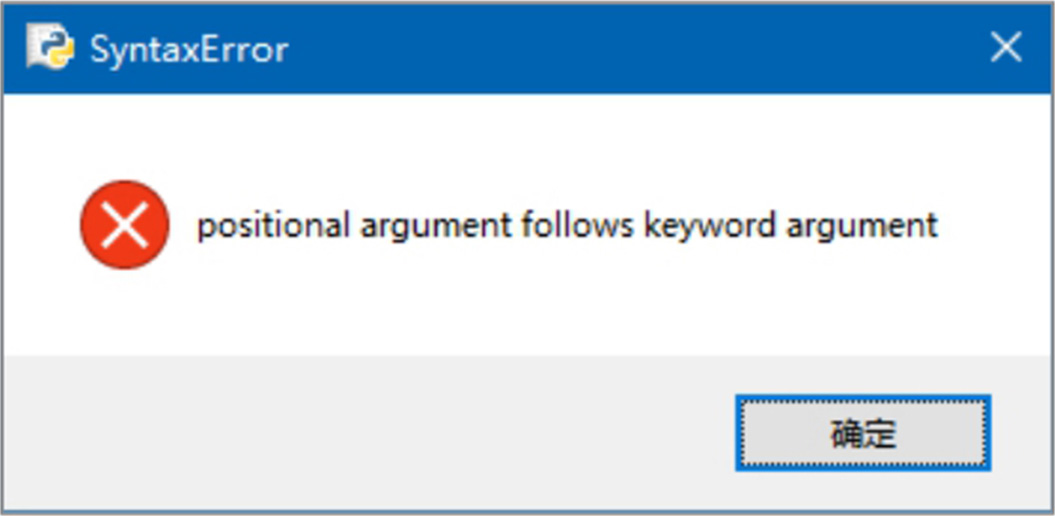Image resolution: width=1055 pixels, height=516 pixels.
Task: Click the positional argument error message
Action: [x=567, y=227]
